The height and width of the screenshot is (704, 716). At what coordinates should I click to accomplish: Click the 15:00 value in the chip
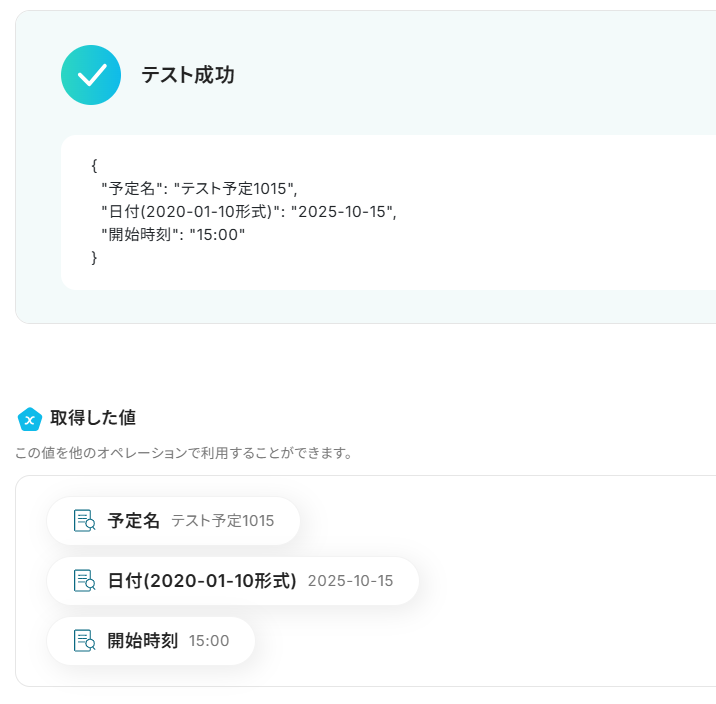point(209,641)
